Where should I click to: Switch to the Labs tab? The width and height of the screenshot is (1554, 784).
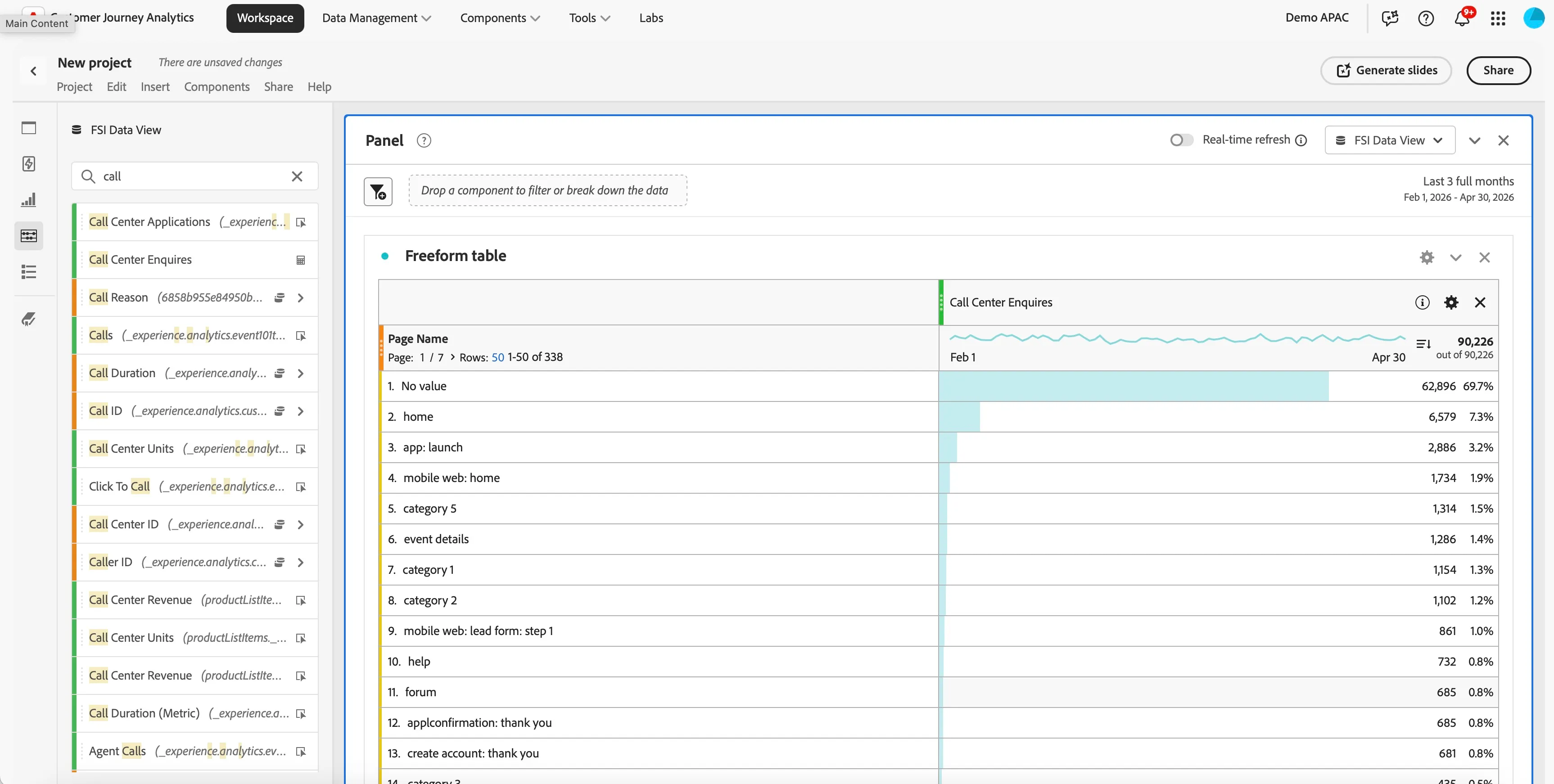651,18
